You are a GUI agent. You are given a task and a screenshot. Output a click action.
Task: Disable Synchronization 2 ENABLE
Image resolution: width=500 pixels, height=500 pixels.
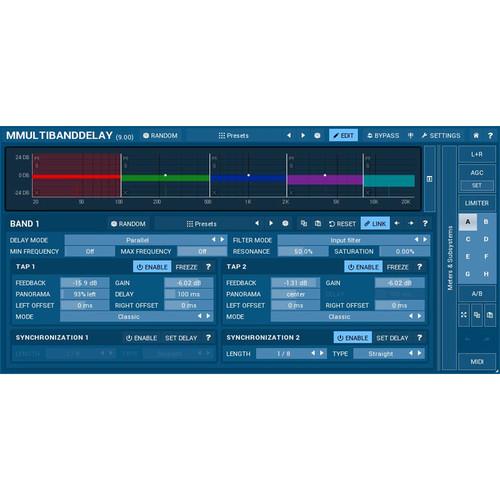pyautogui.click(x=353, y=338)
